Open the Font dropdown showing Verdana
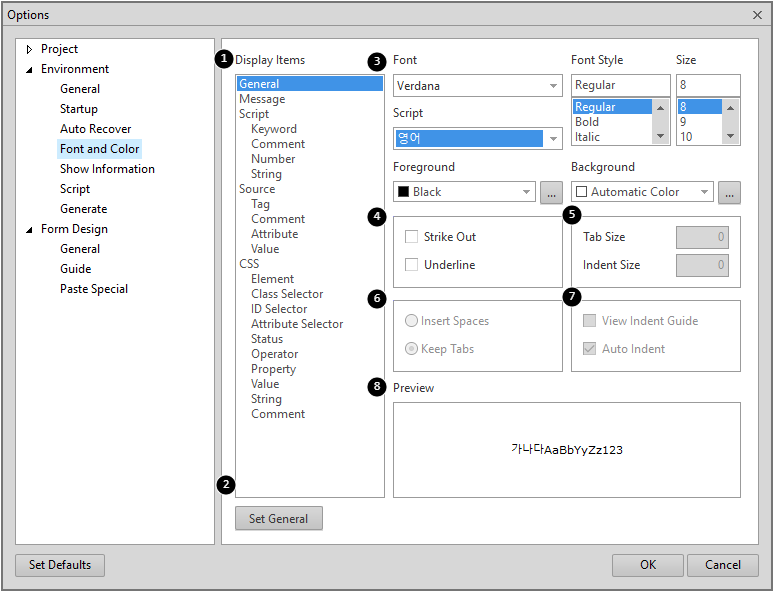 [x=477, y=86]
